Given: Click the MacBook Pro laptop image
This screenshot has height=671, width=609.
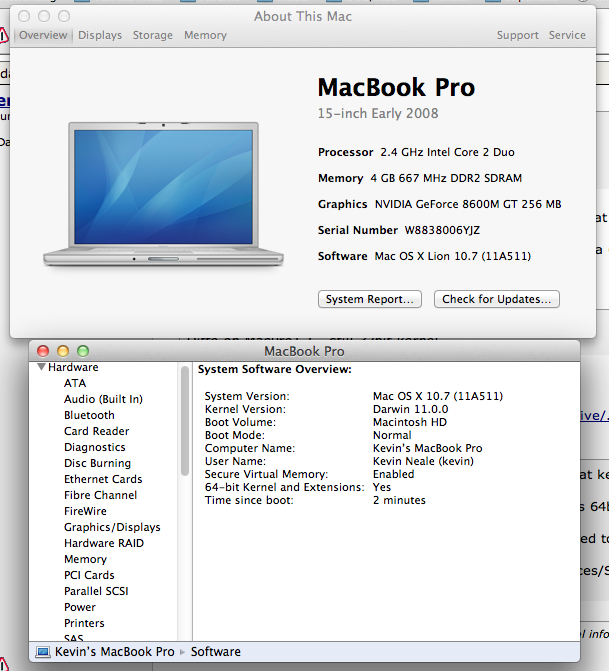Looking at the screenshot, I should pyautogui.click(x=163, y=194).
